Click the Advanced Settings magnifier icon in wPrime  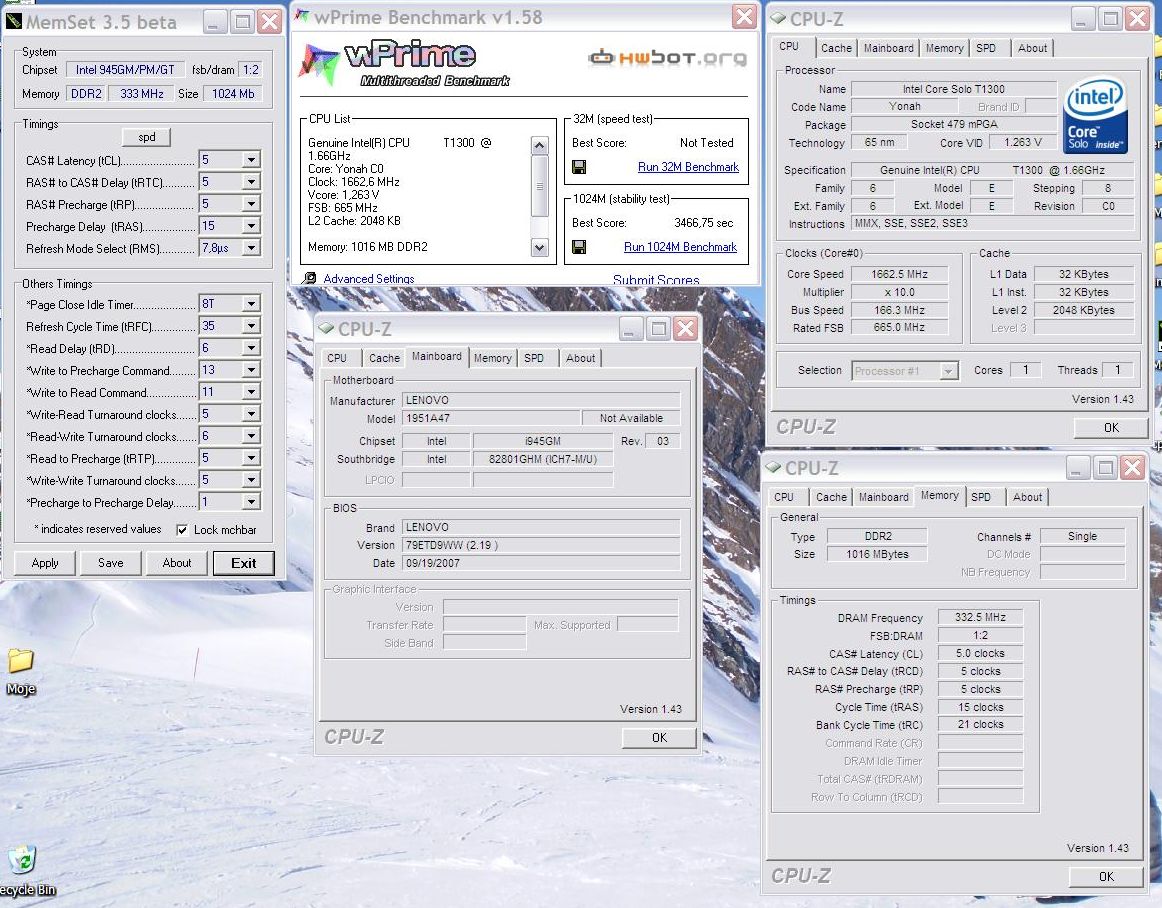pyautogui.click(x=310, y=279)
